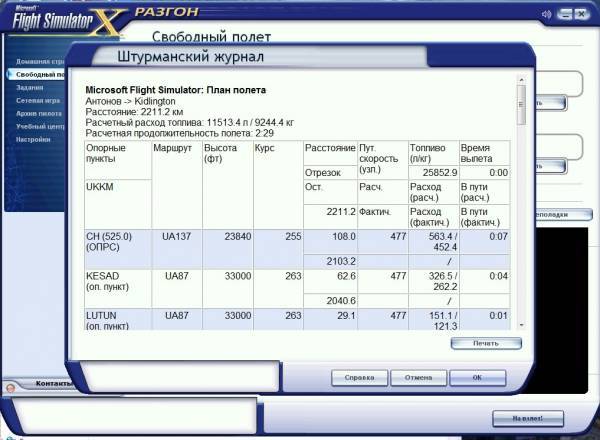Minimize the Flight Simulator window

coord(564,14)
